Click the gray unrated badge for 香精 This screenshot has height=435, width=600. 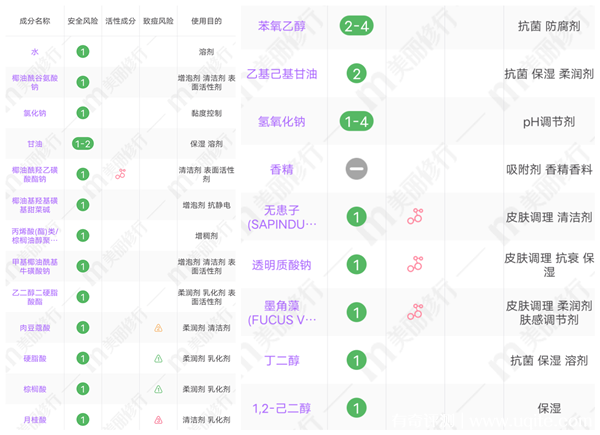click(356, 169)
